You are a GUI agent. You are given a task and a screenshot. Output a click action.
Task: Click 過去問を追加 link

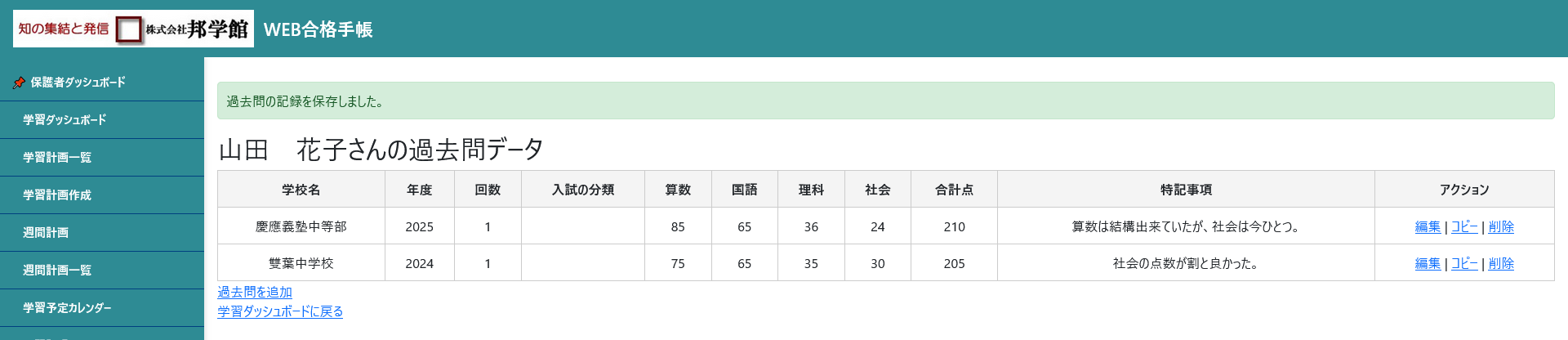255,292
